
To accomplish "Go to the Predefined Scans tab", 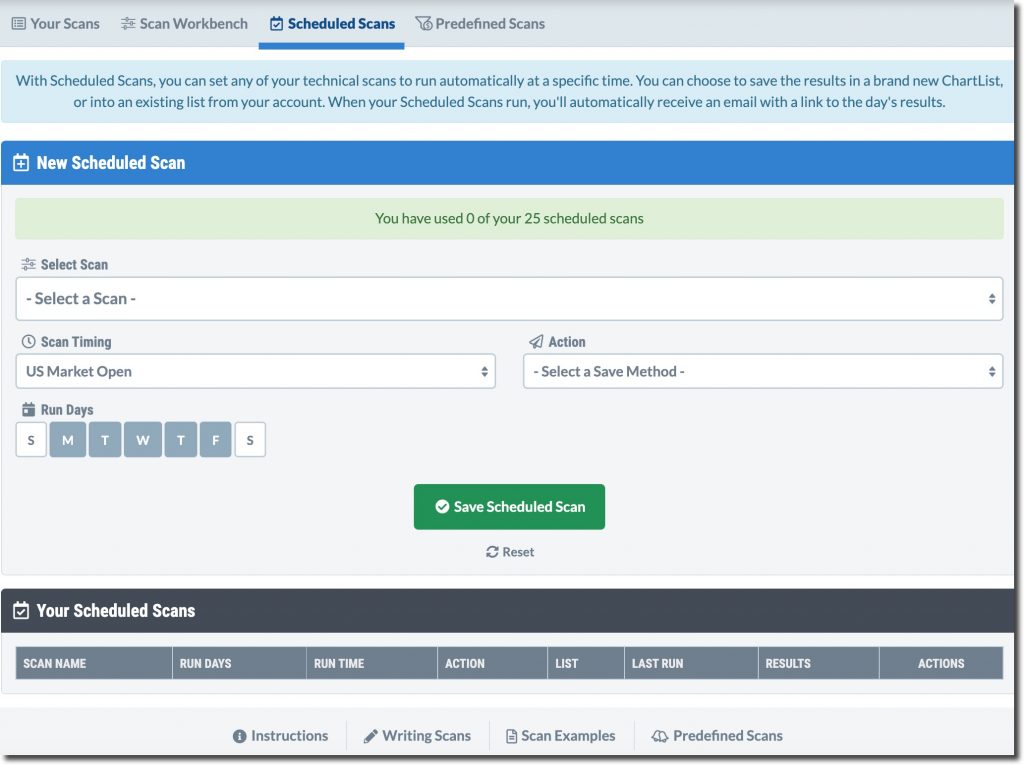I will pos(480,24).
